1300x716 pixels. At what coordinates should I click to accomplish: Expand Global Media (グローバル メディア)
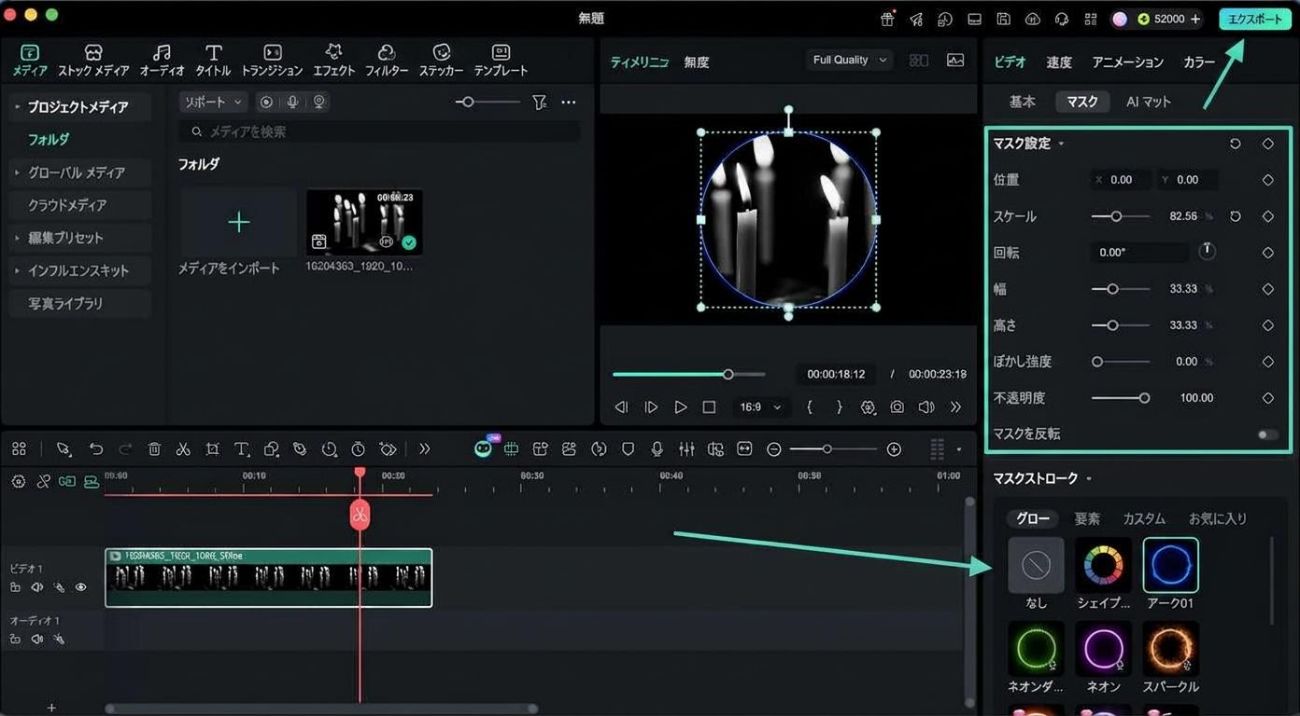(17, 173)
